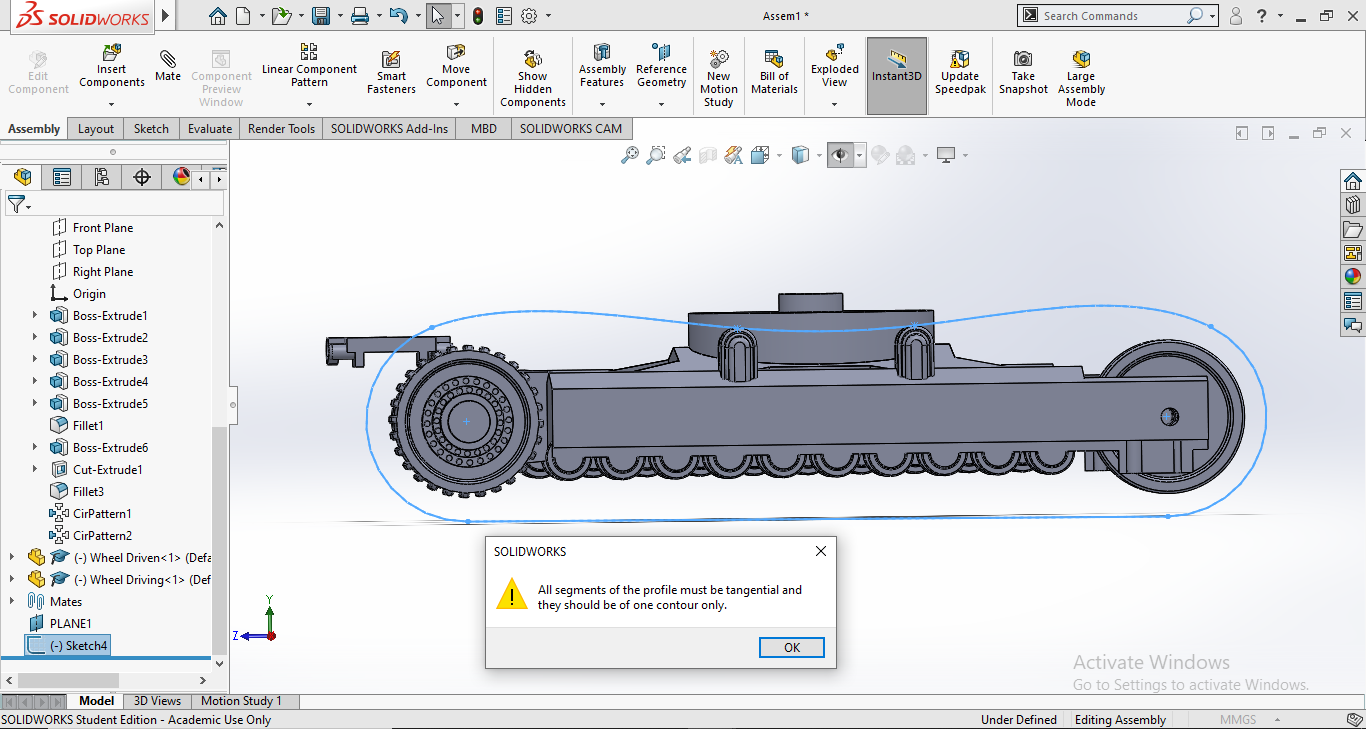Select the Mate tool
The height and width of the screenshot is (729, 1366).
tap(168, 66)
